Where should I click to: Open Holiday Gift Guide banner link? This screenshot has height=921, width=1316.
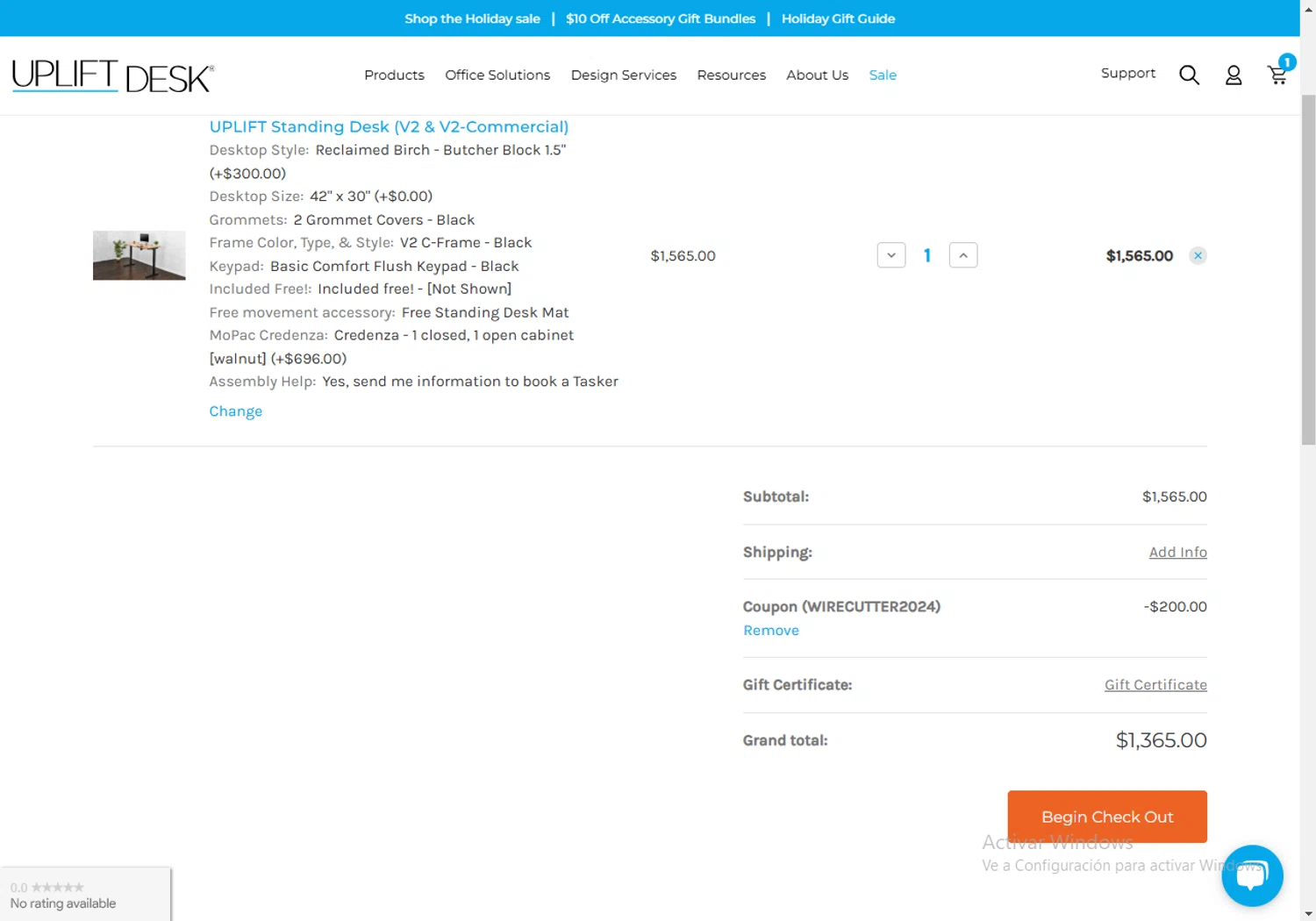click(838, 18)
